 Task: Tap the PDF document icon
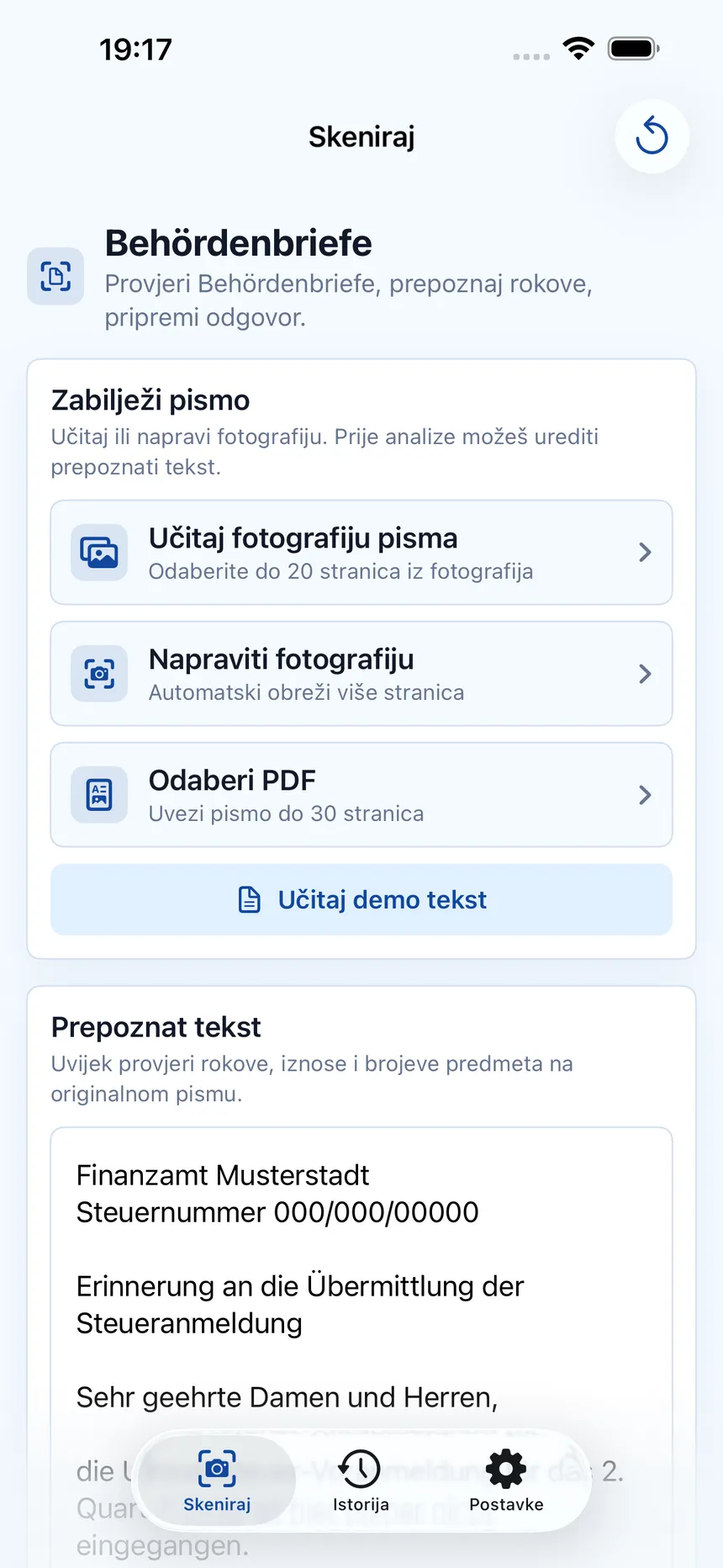[99, 795]
